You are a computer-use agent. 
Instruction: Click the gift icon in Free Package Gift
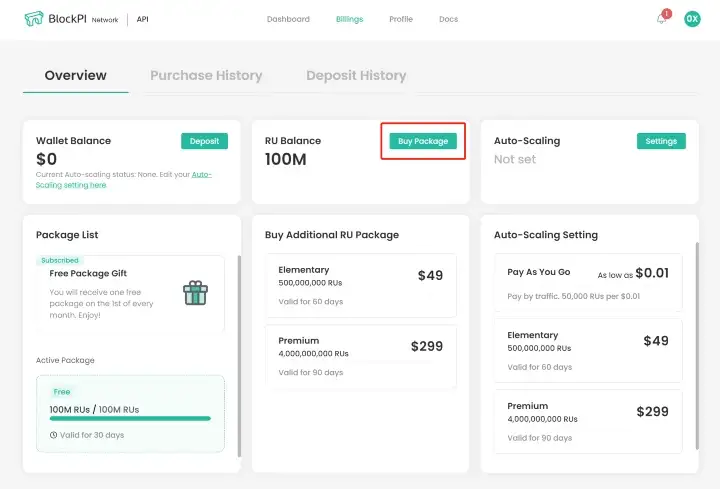pos(195,293)
